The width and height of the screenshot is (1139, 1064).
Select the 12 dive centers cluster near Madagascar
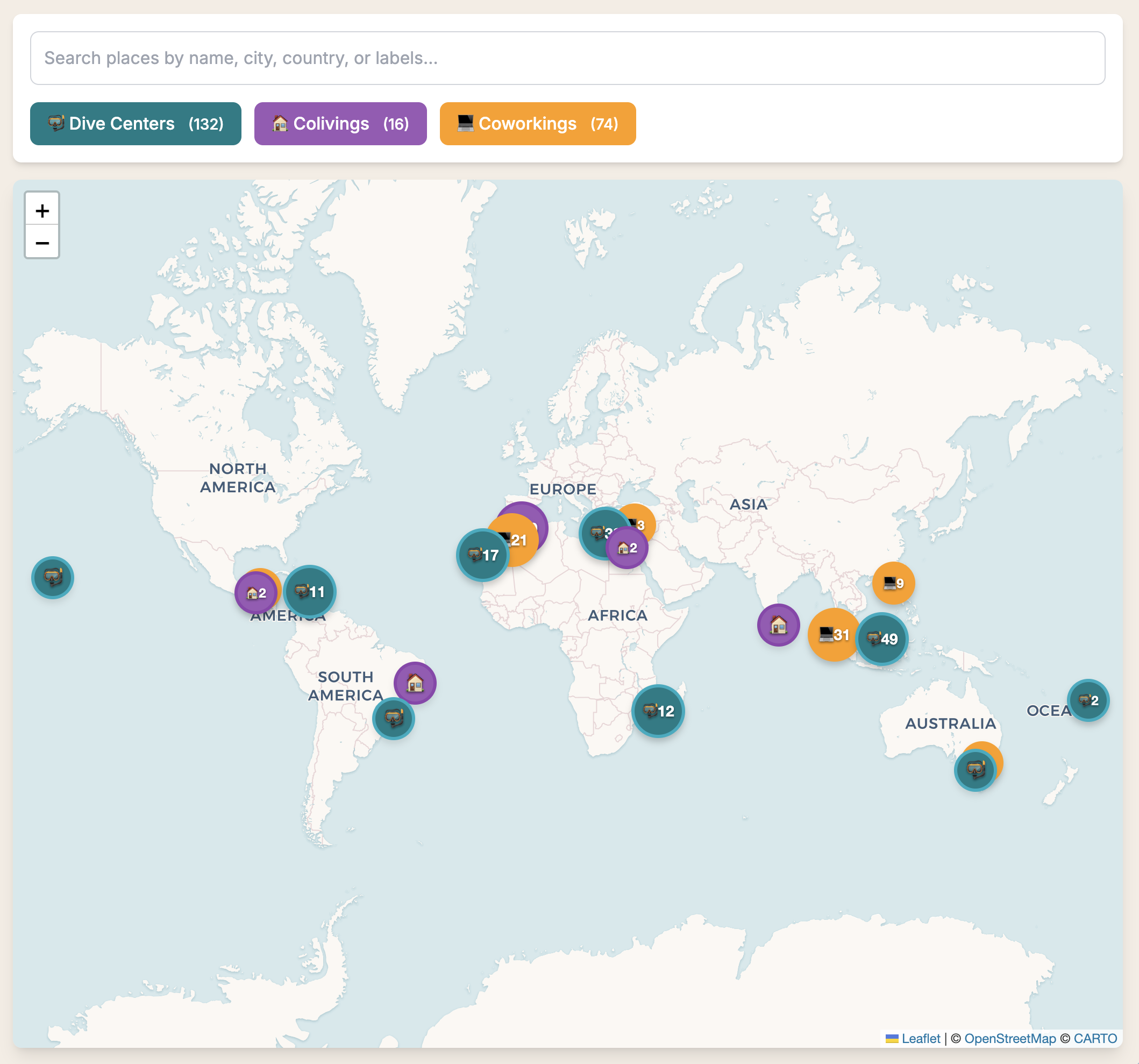point(658,710)
